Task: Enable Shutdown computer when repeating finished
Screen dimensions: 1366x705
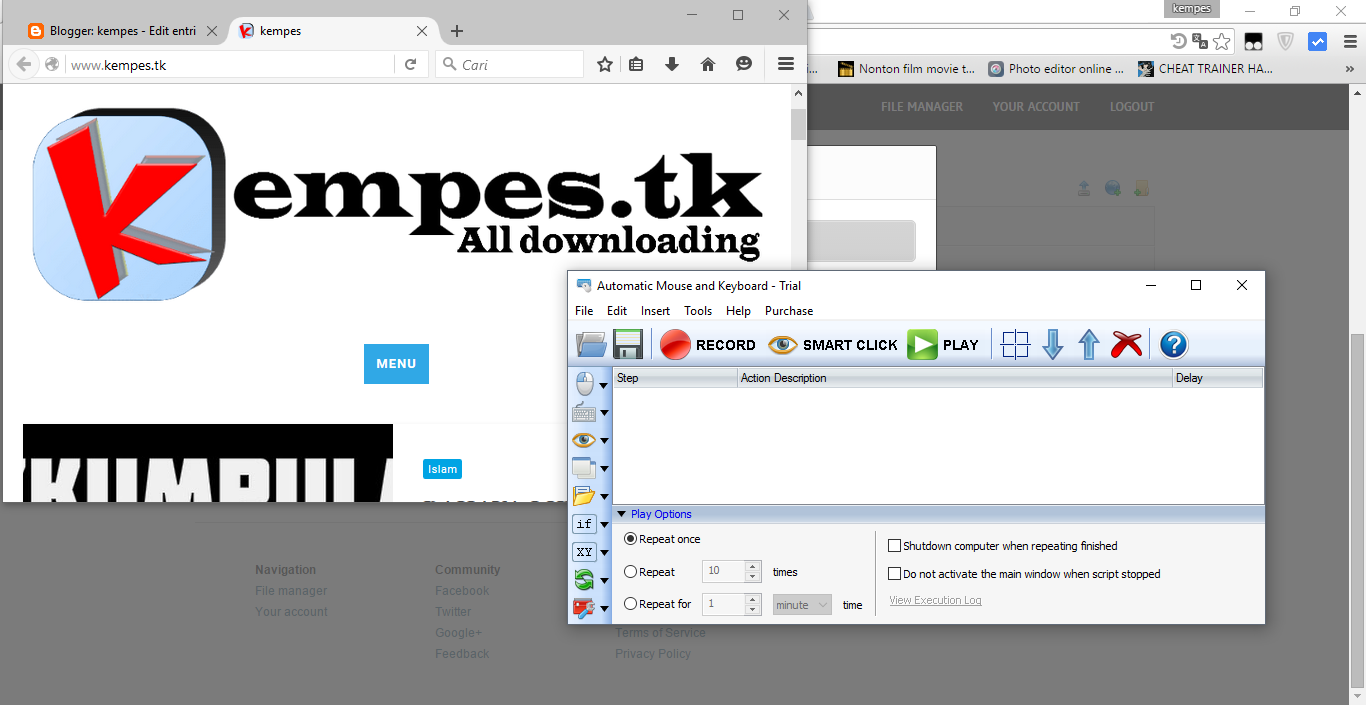Action: click(x=895, y=546)
